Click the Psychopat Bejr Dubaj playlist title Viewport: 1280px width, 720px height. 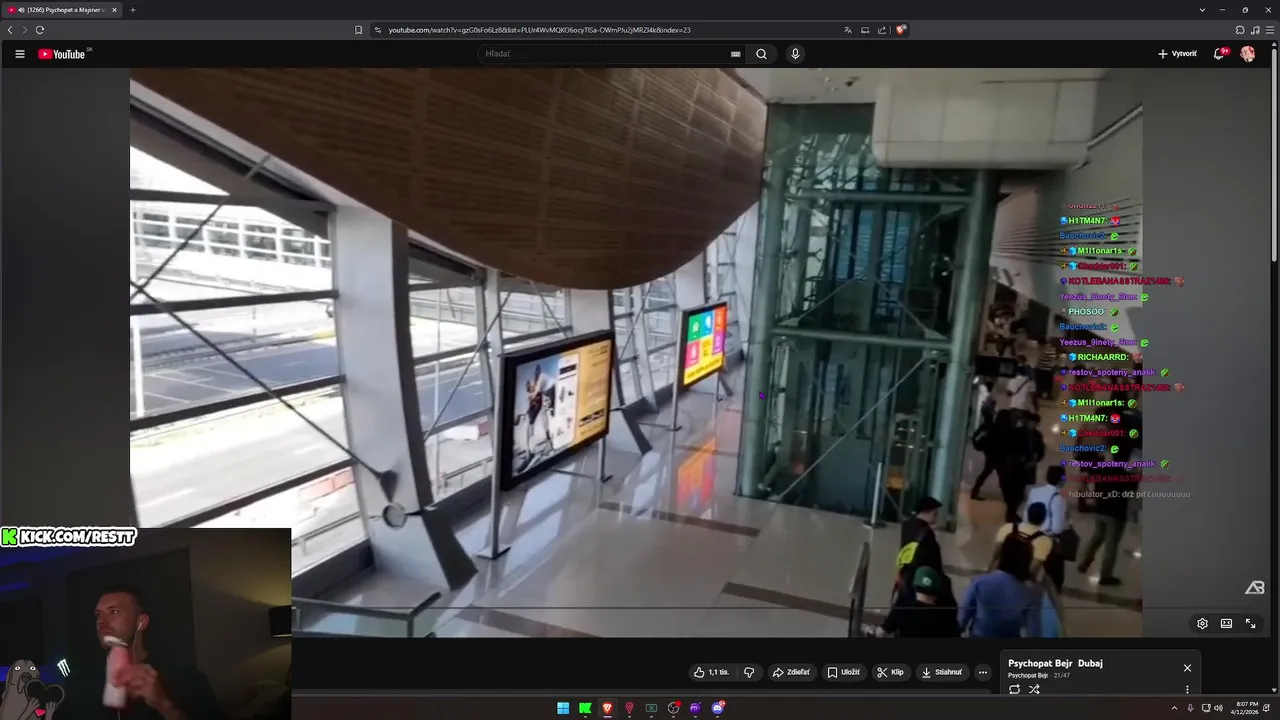[x=1055, y=663]
